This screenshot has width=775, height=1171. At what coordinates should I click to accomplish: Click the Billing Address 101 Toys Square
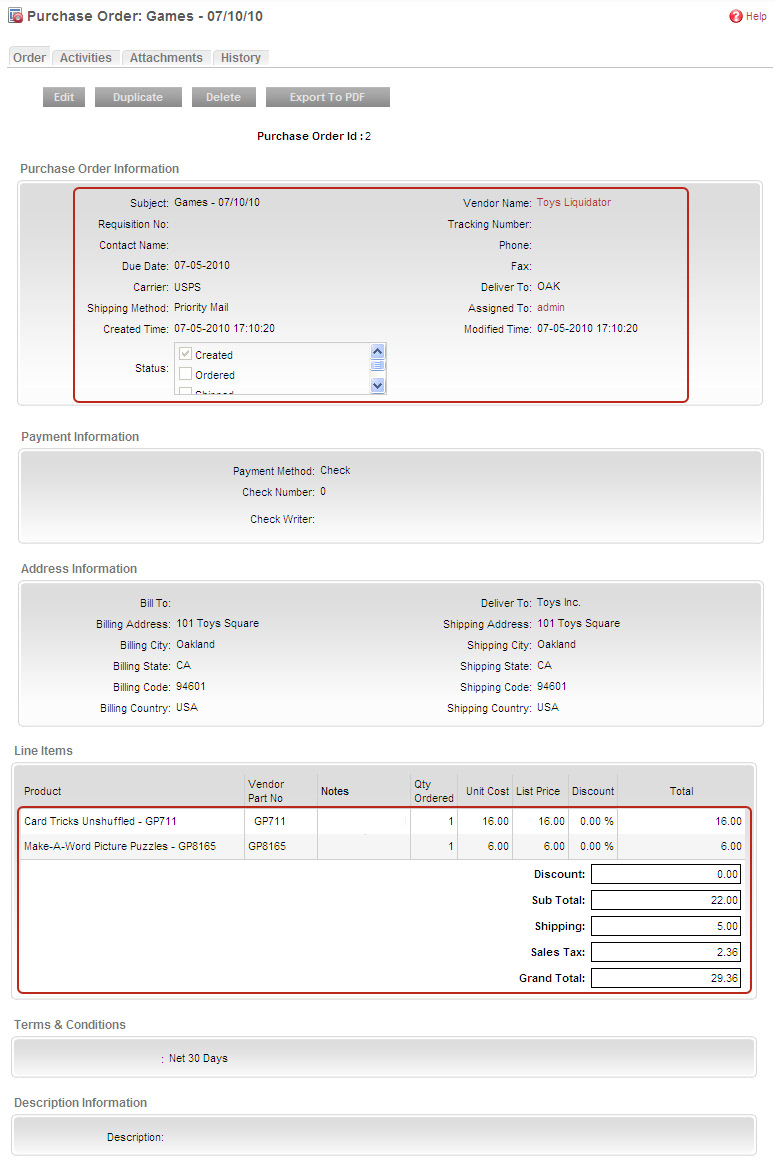[x=217, y=624]
